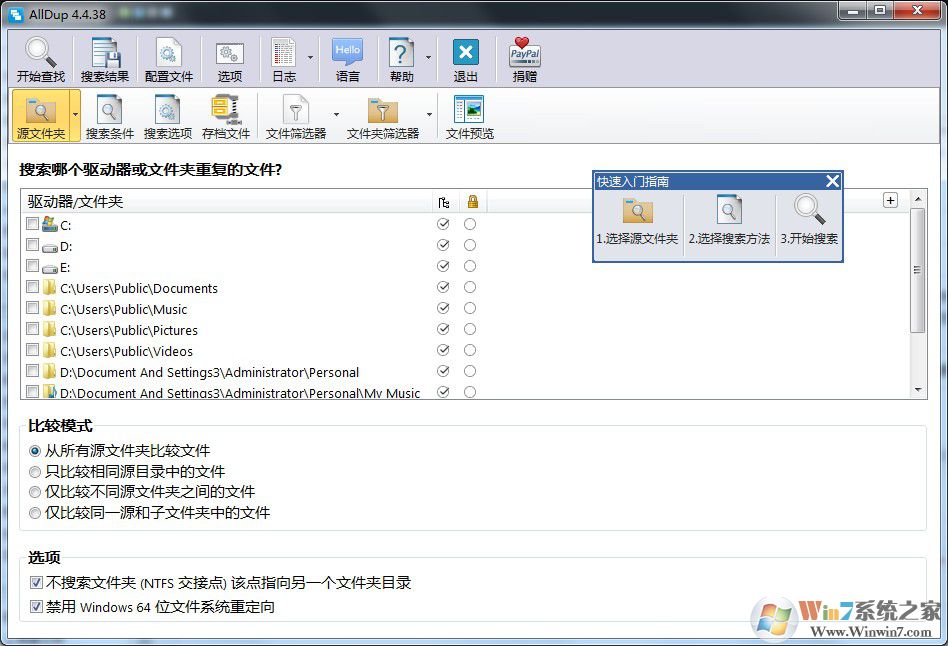
Task: Click 1.选择源文件夹 in the quick start guide
Action: click(x=637, y=217)
